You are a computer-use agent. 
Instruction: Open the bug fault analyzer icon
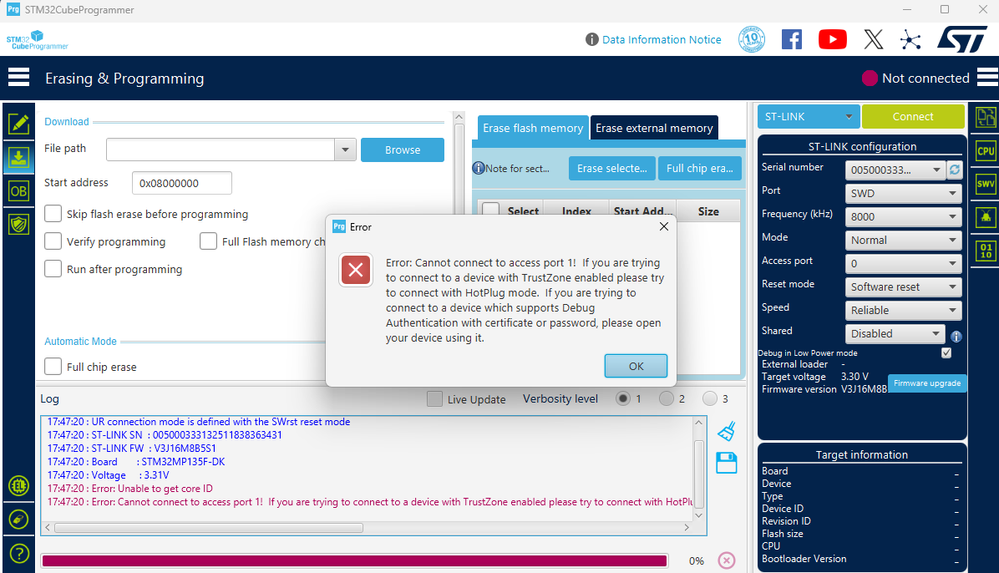(x=985, y=217)
